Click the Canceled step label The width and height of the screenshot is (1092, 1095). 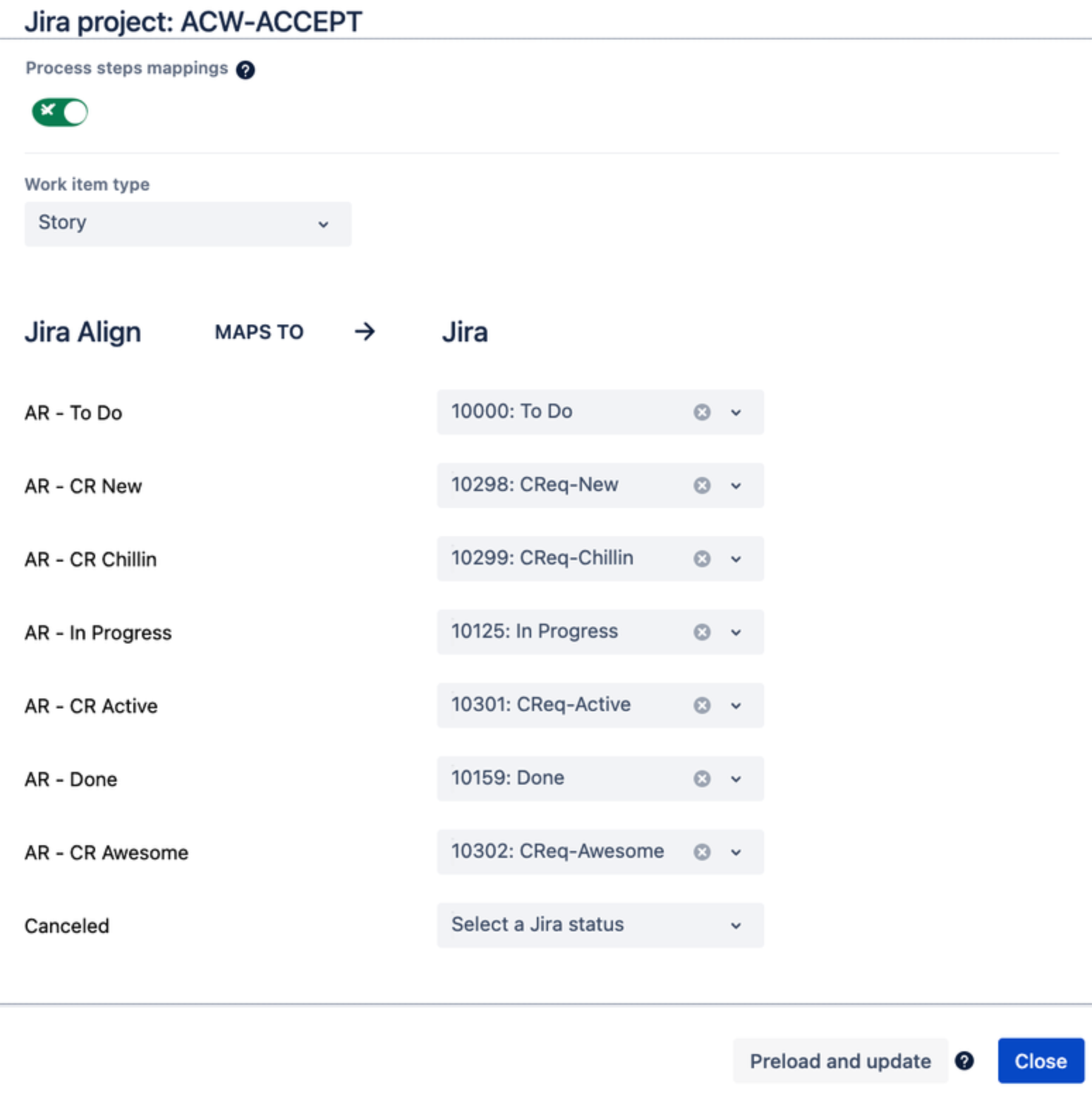pyautogui.click(x=67, y=926)
